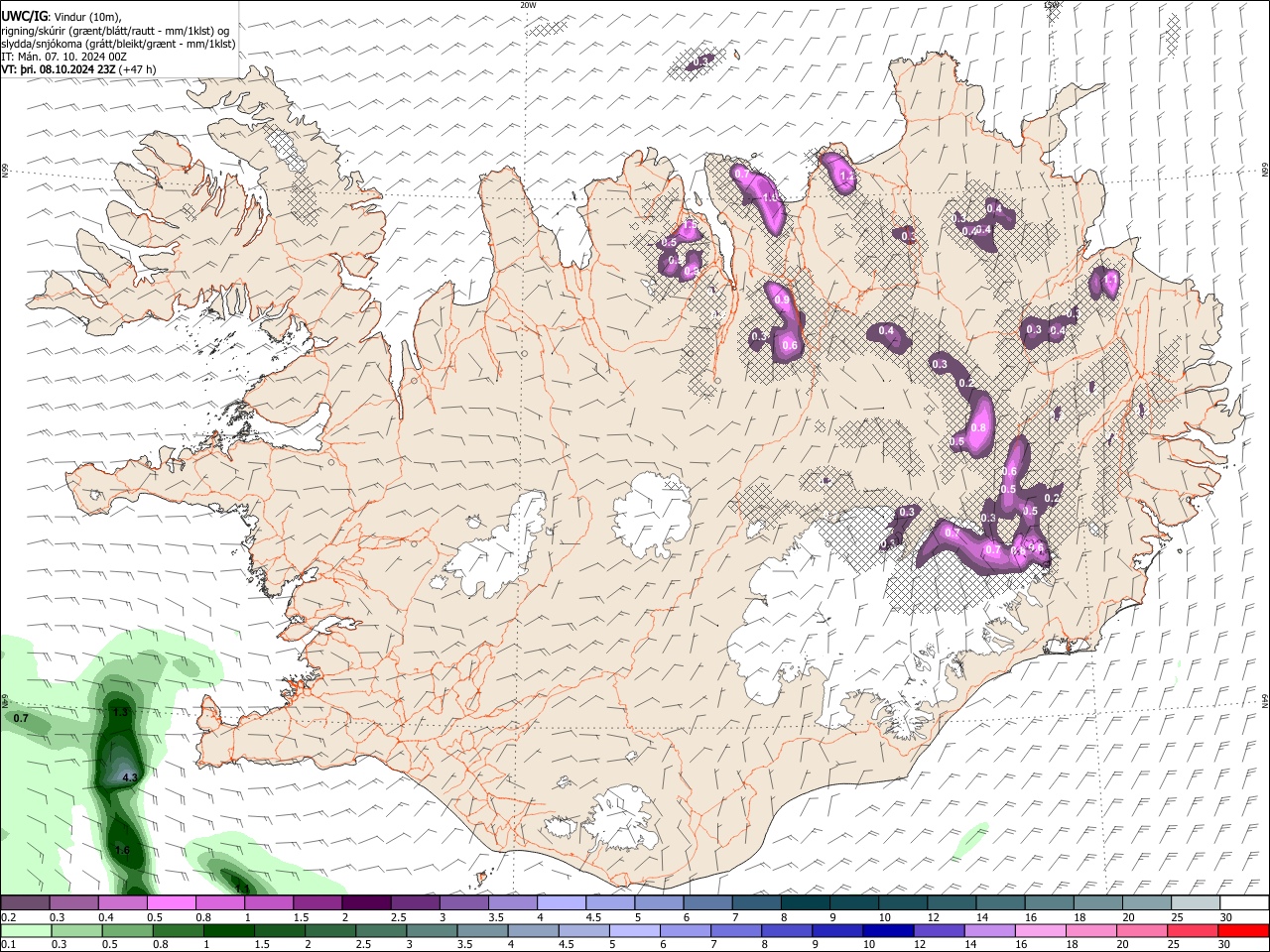Click the '0.9' snowfall value on the map
Viewport: 1270px width, 952px height.
tap(781, 300)
